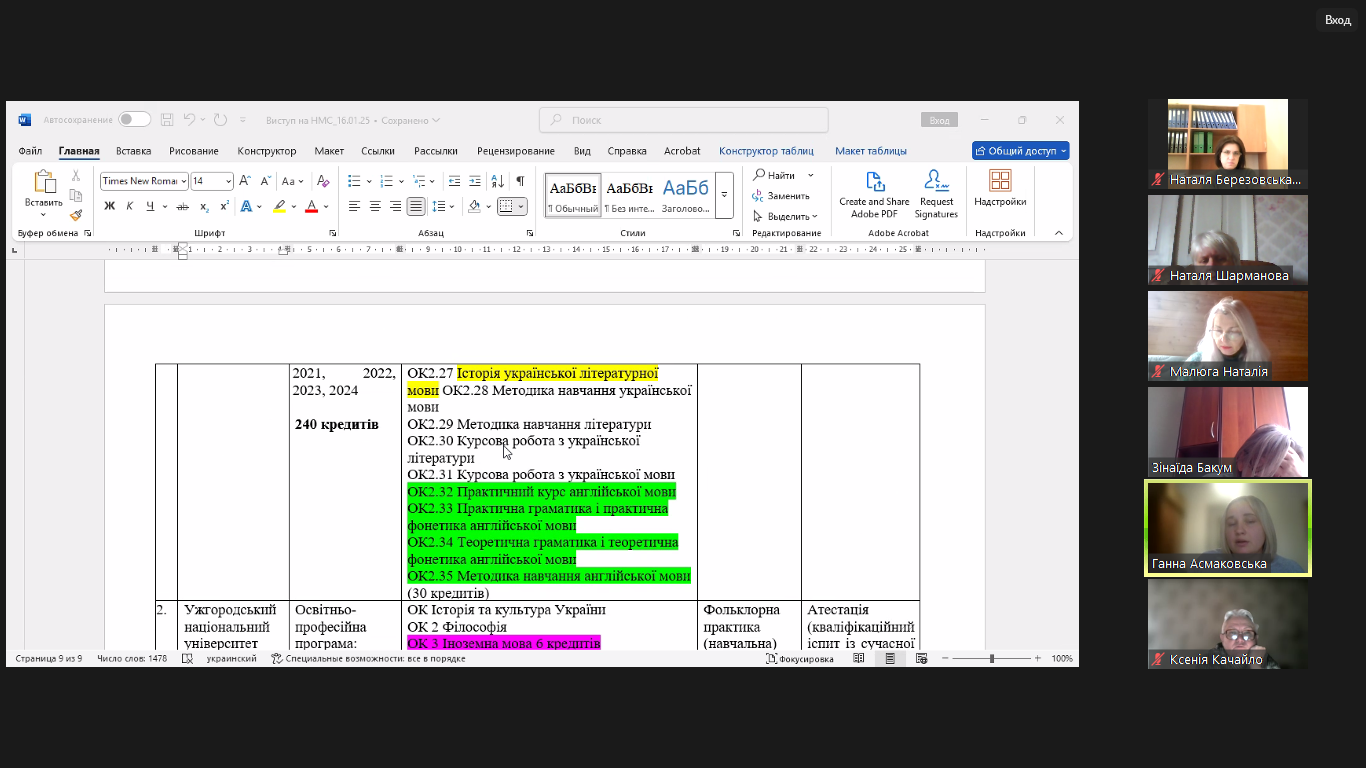
Task: Toggle the Автосохранение switch
Action: 134,120
